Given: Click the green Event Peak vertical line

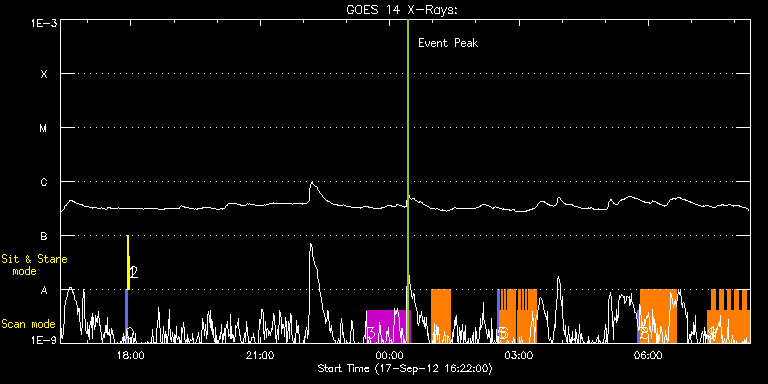Looking at the screenshot, I should [x=408, y=181].
